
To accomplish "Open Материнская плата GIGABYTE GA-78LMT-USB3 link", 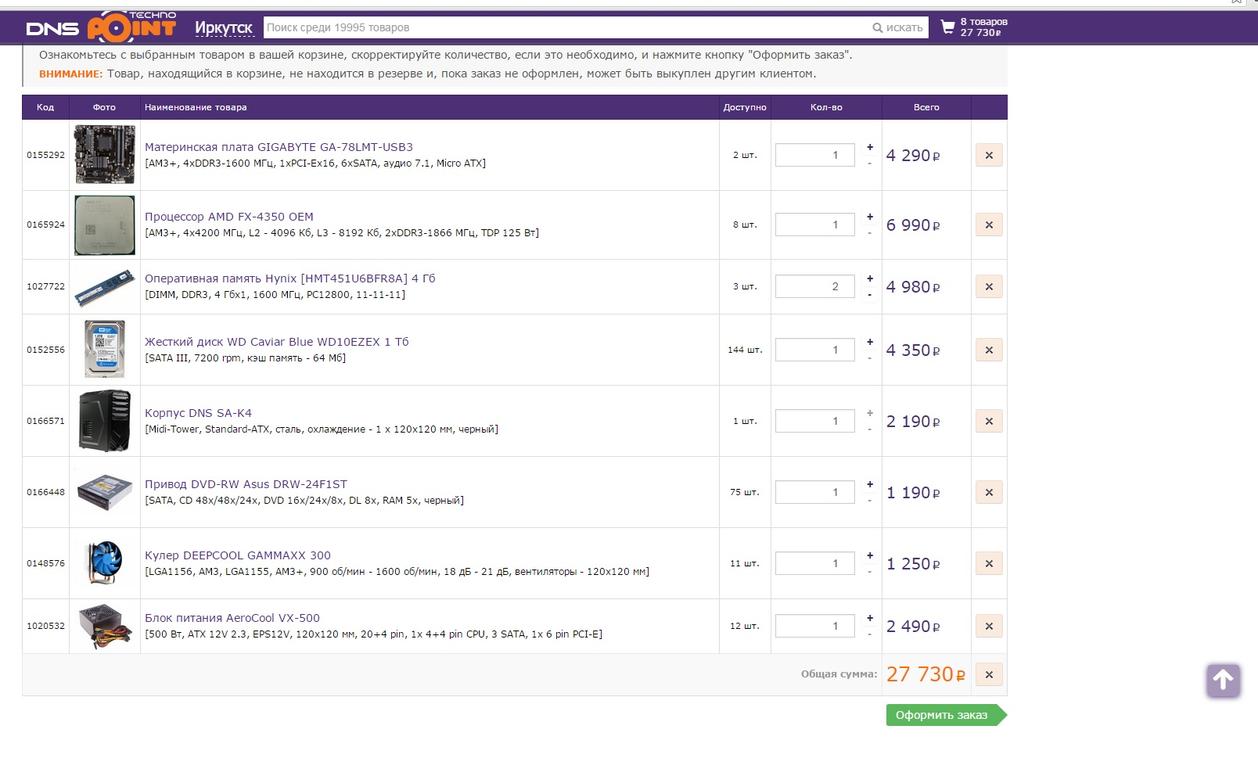I will click(x=279, y=147).
